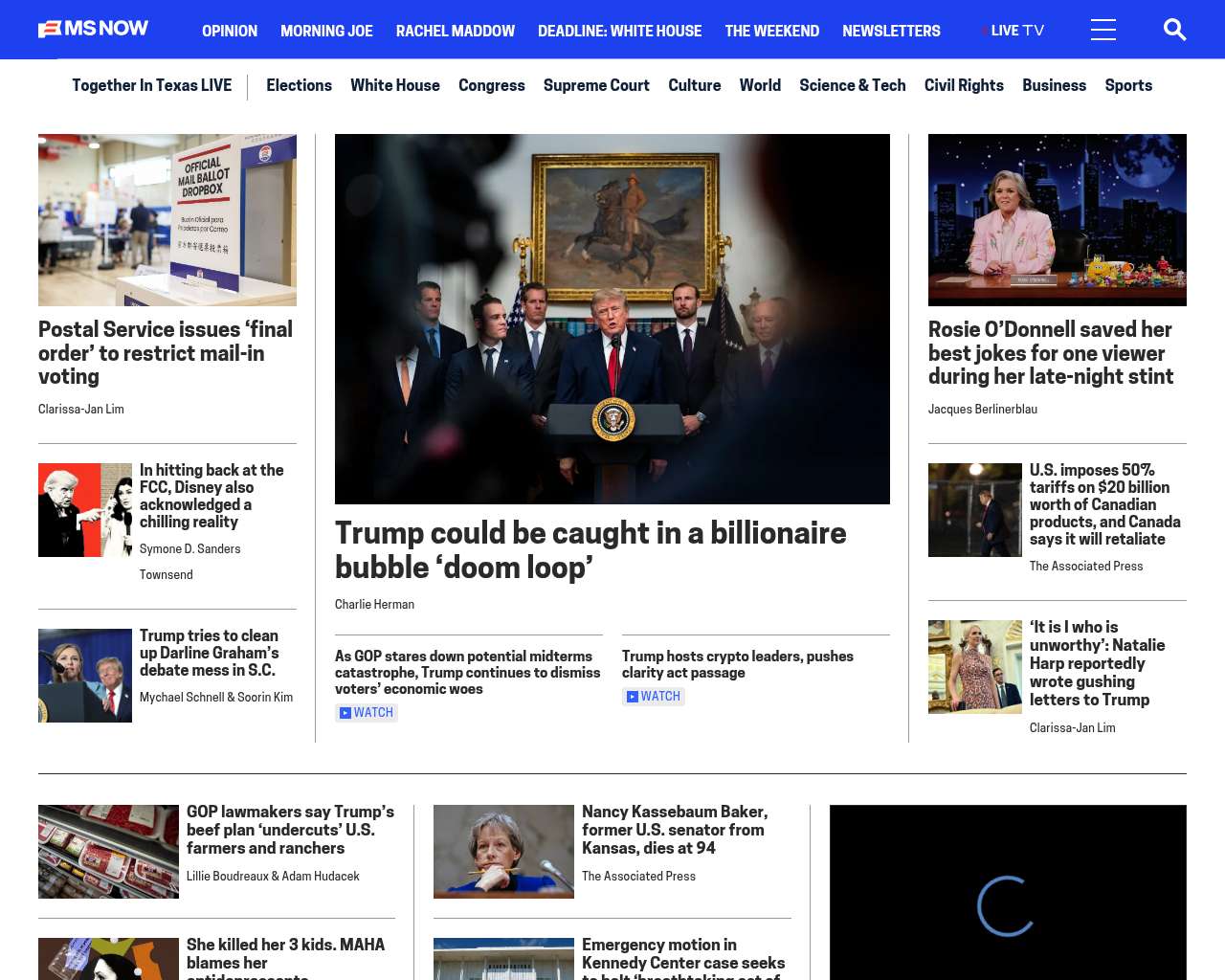The width and height of the screenshot is (1225, 980).
Task: Open the Culture topic
Action: (695, 85)
